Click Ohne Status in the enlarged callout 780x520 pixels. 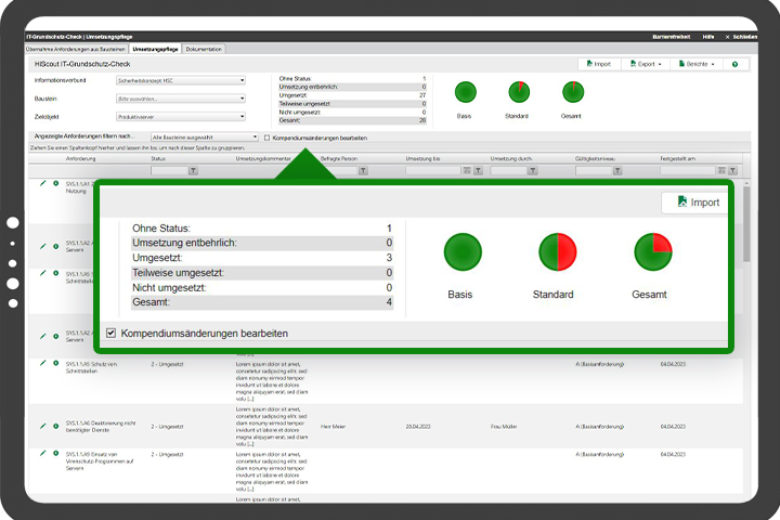[262, 228]
